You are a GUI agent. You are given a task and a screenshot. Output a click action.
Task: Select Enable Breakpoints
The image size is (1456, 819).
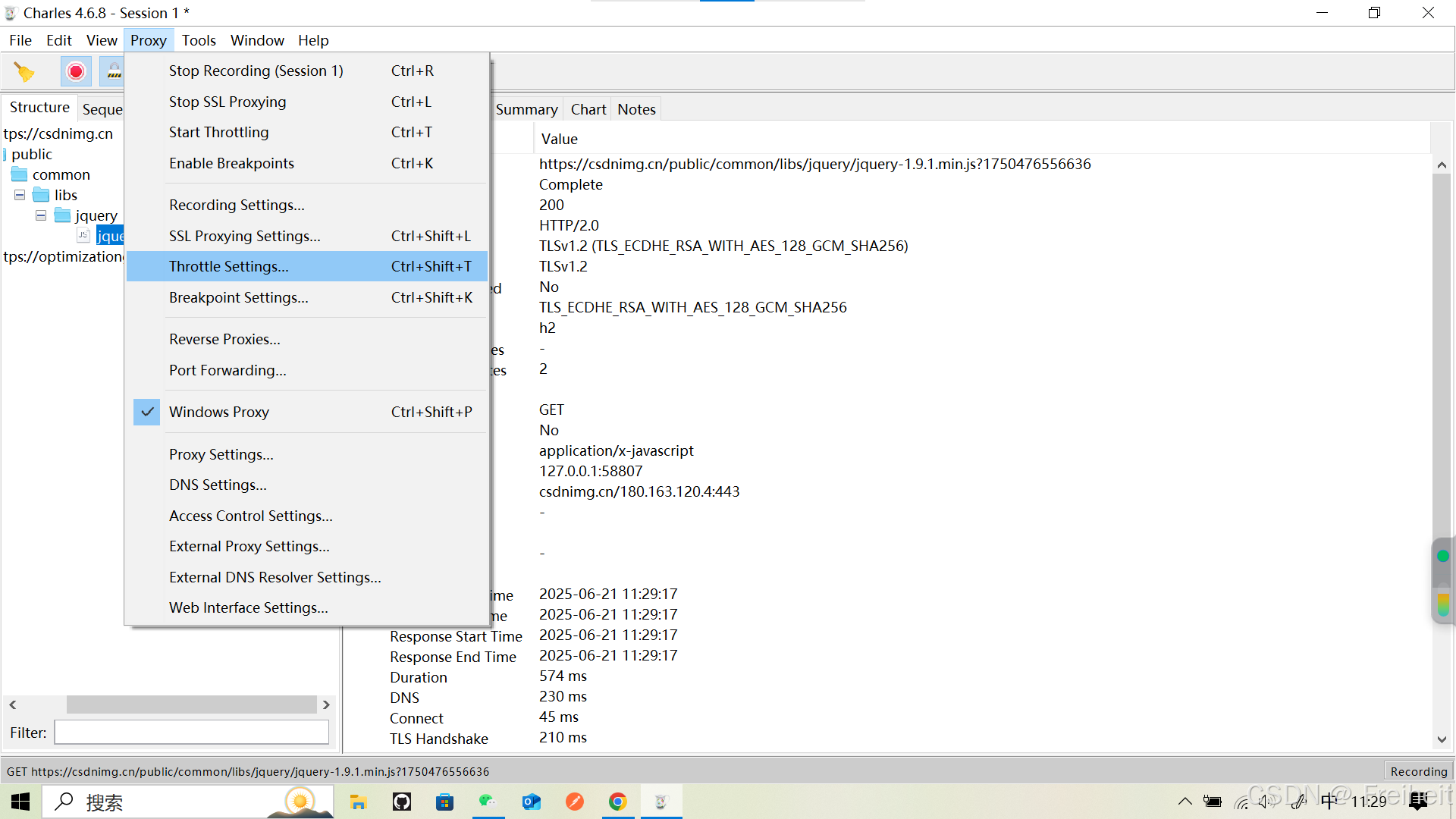point(306,163)
